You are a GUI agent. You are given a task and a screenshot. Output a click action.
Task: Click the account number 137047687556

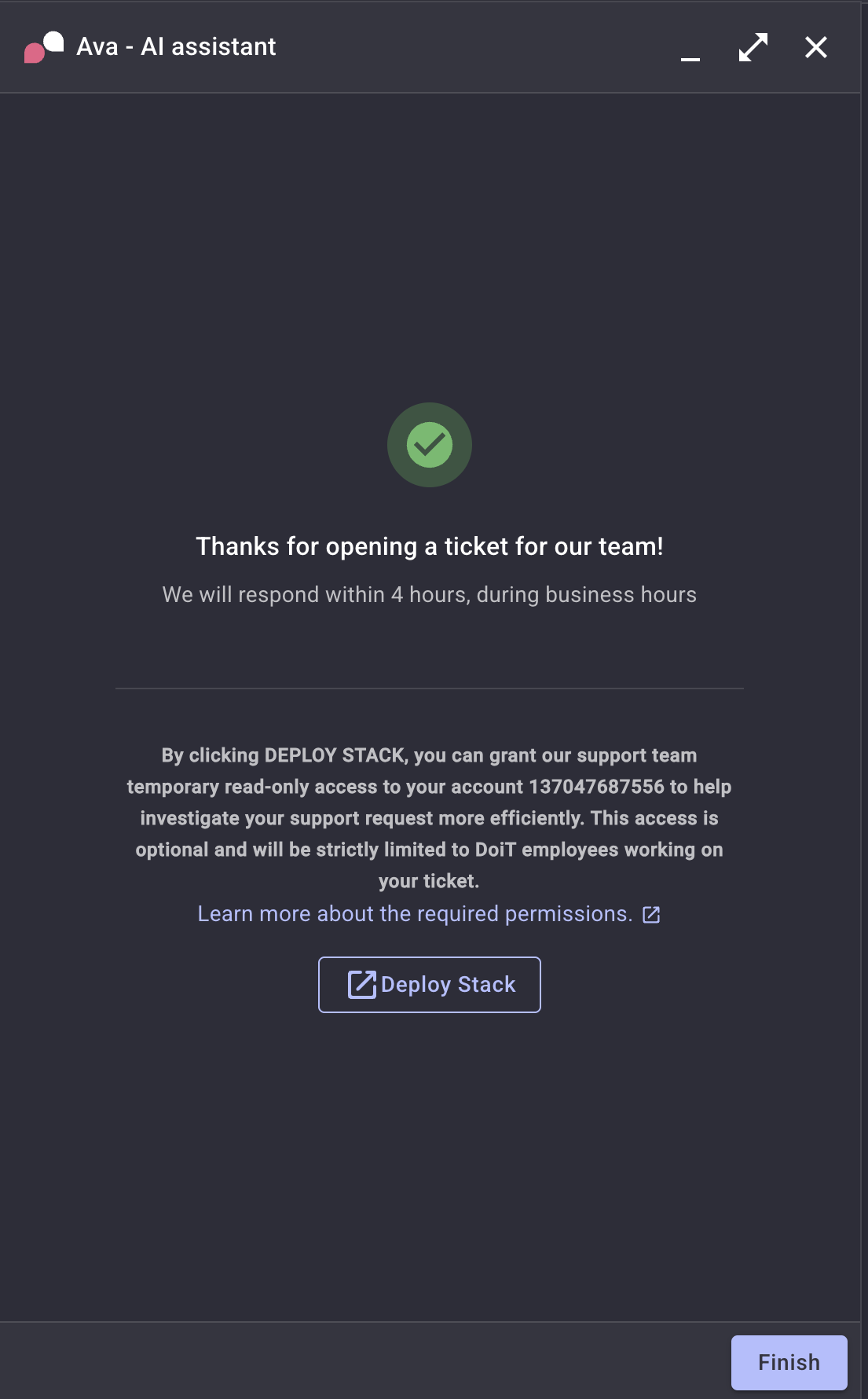tap(596, 787)
